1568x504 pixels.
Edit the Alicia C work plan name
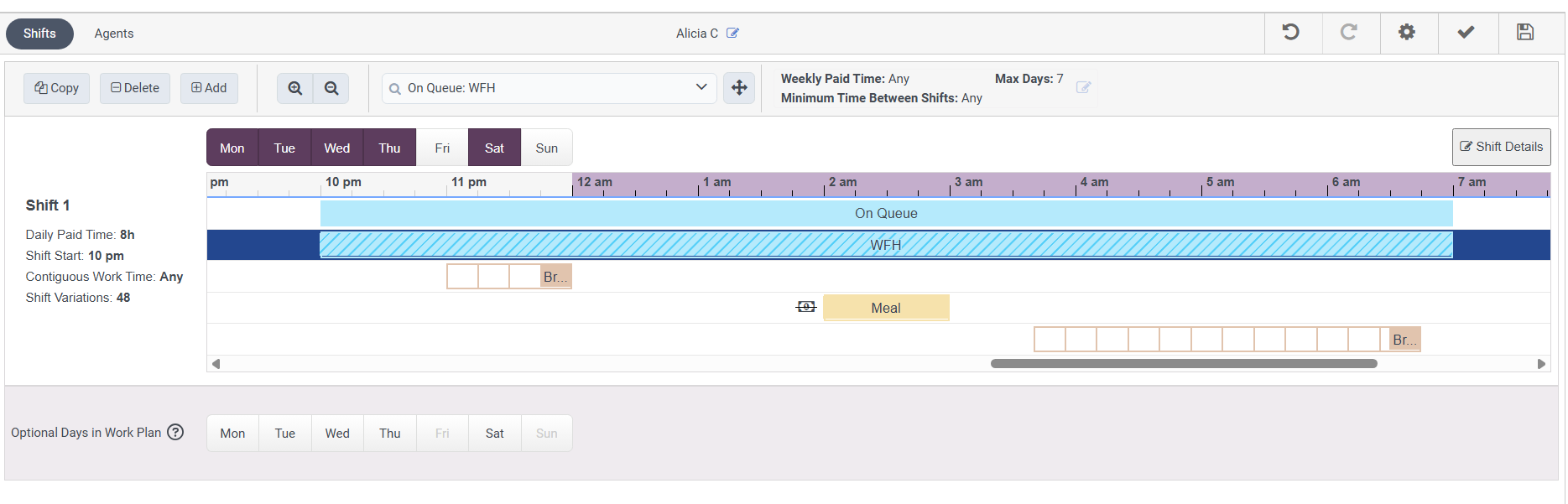coord(732,34)
